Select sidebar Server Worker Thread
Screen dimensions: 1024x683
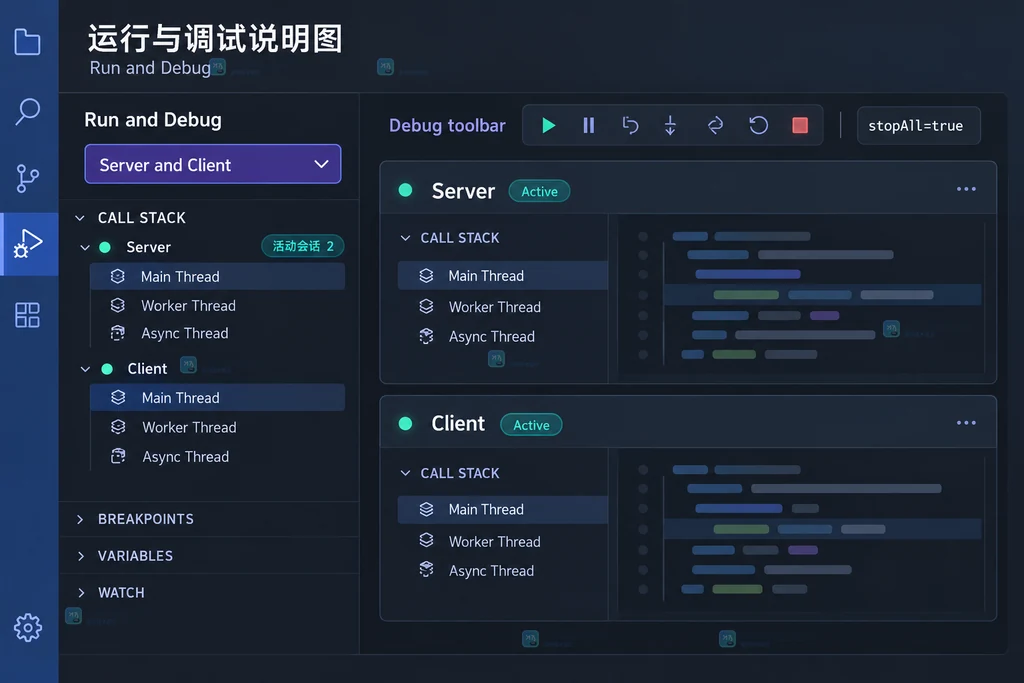pos(217,306)
